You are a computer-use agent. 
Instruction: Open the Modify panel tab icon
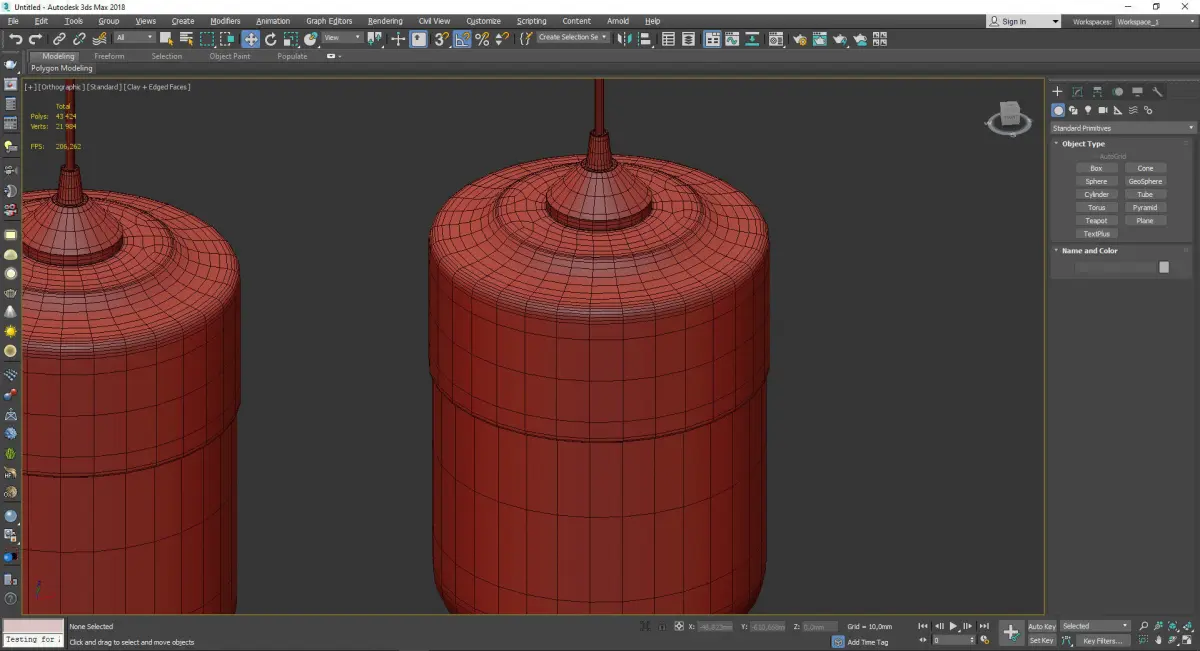click(1077, 92)
